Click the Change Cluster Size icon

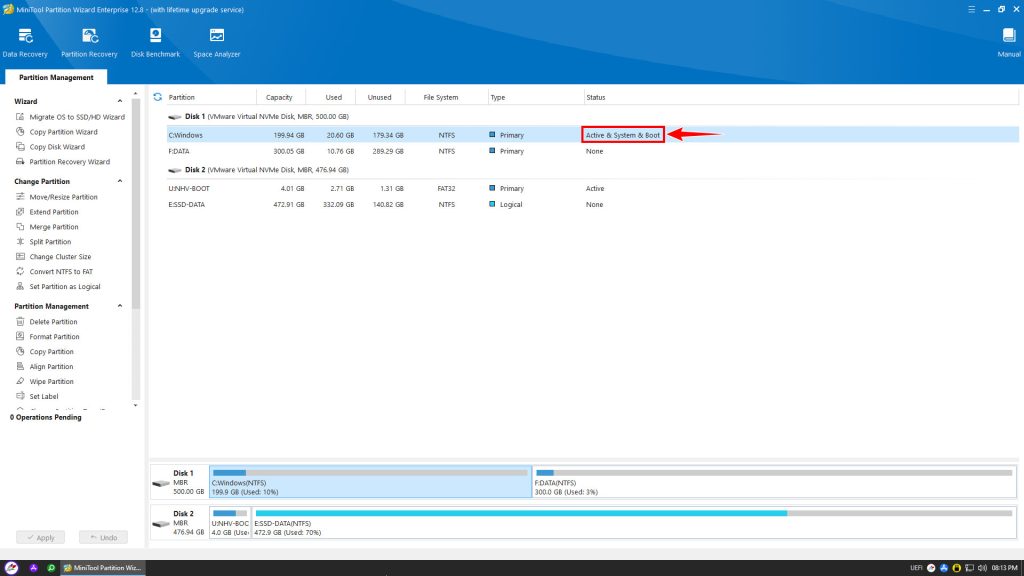coord(20,257)
